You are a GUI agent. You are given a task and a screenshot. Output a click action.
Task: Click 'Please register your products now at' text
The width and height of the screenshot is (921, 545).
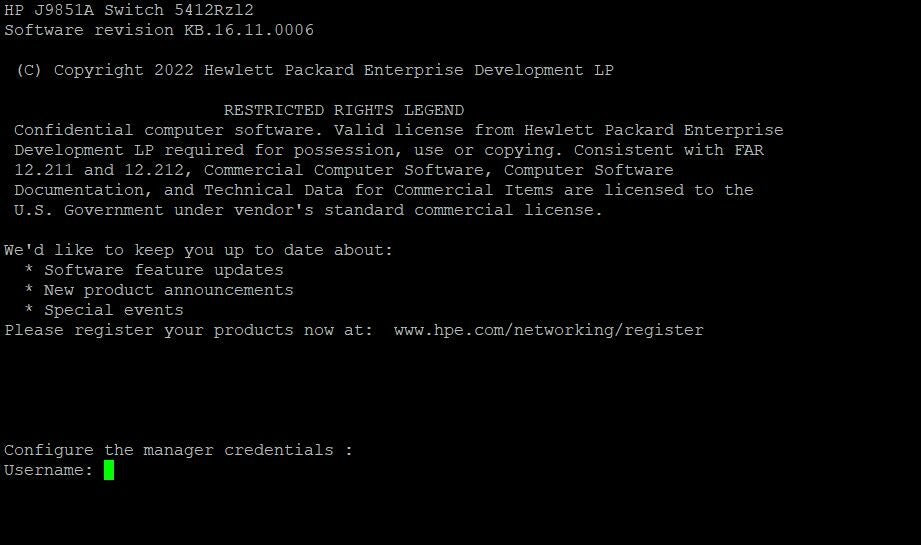tap(189, 330)
